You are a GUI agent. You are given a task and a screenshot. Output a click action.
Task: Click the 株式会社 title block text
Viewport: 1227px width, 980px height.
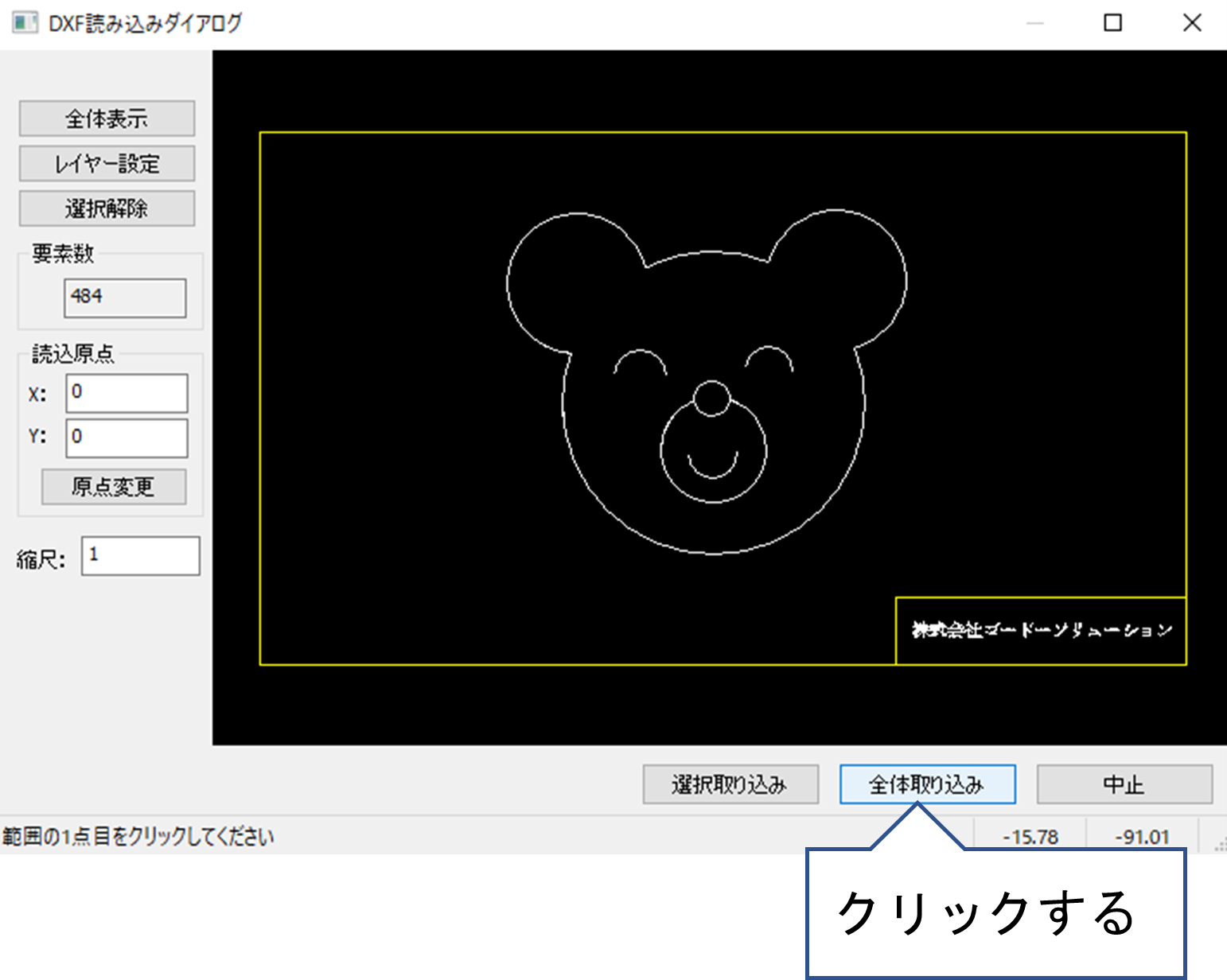[x=1041, y=630]
